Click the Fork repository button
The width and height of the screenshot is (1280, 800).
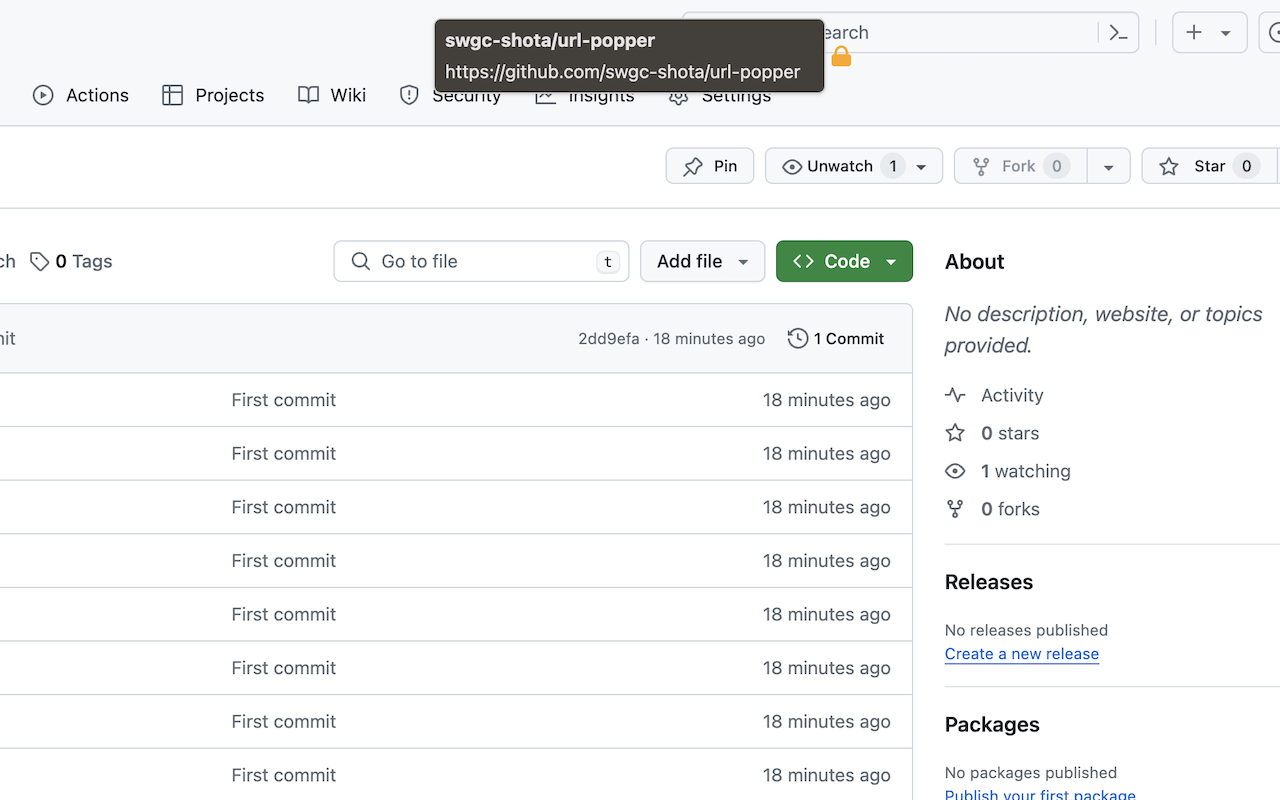pos(1020,166)
